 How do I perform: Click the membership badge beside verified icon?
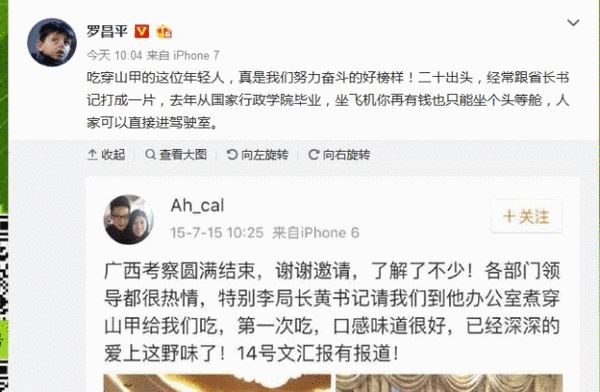[x=164, y=31]
